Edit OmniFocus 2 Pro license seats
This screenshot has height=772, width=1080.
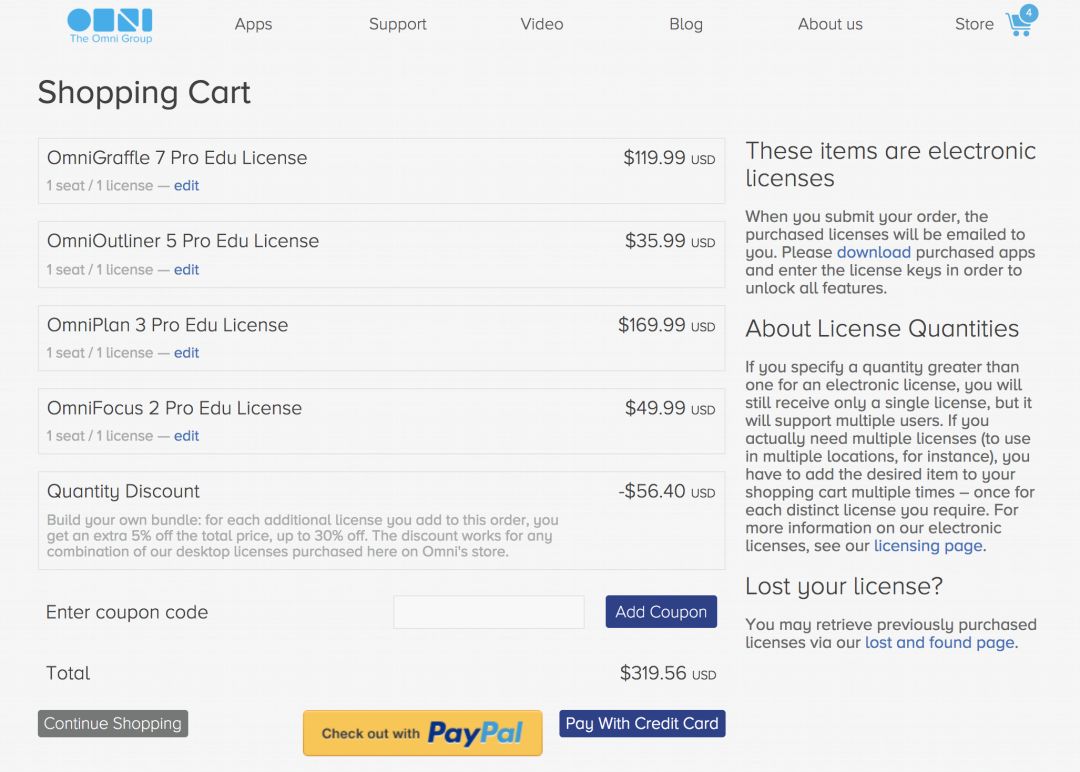(186, 436)
